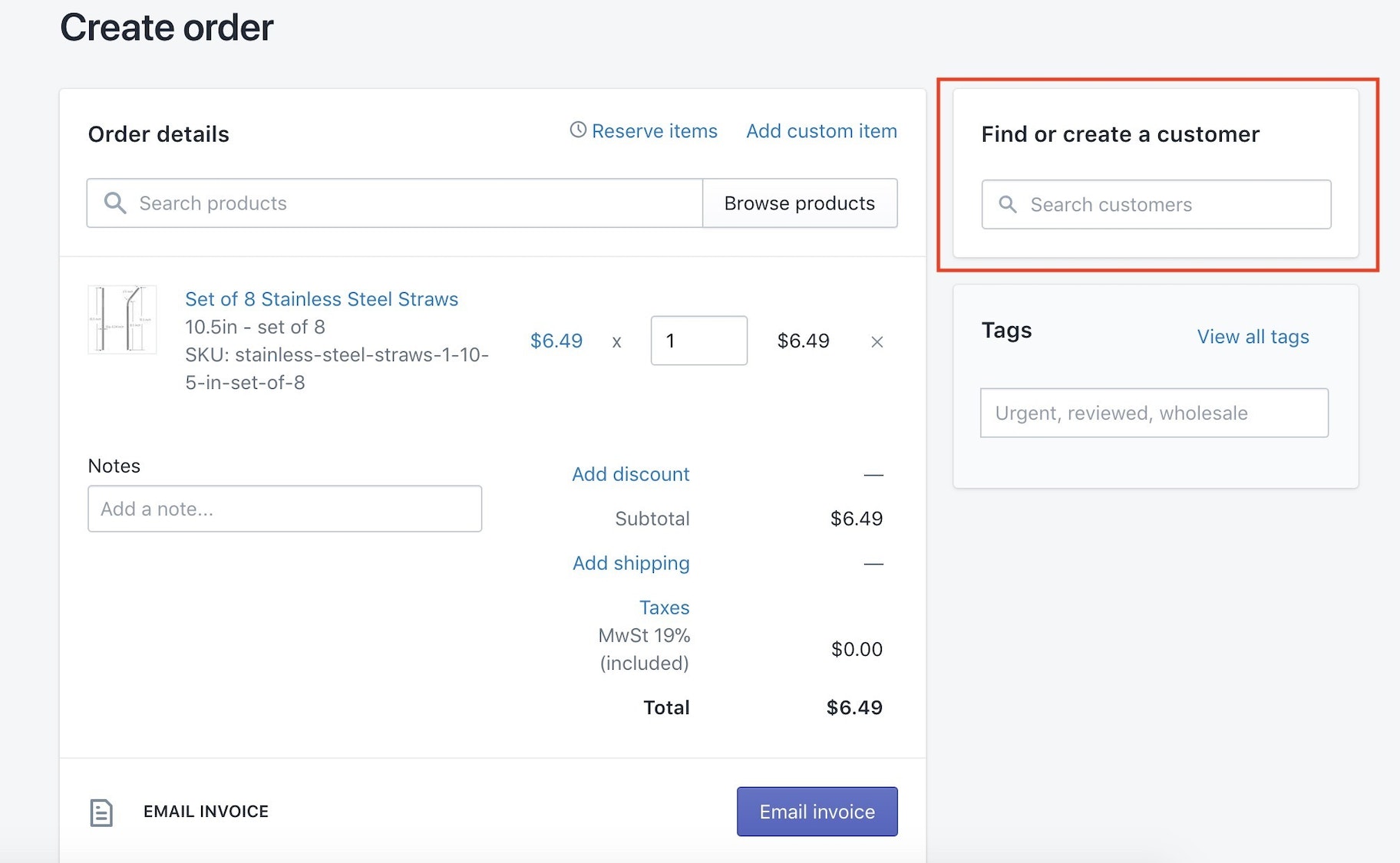Image resolution: width=1400 pixels, height=863 pixels.
Task: Open the Add discount option
Action: (x=630, y=474)
